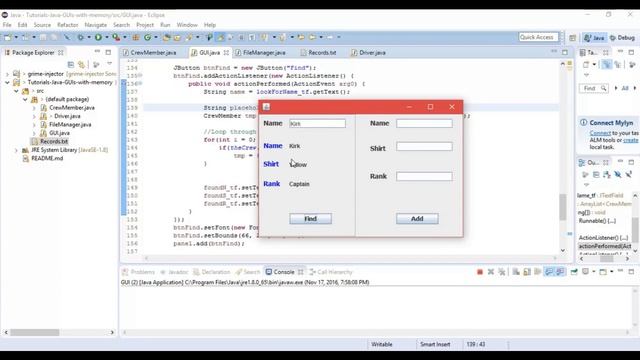Image resolution: width=640 pixels, height=360 pixels.
Task: Switch to the CrewMember.java tab
Action: [149, 53]
